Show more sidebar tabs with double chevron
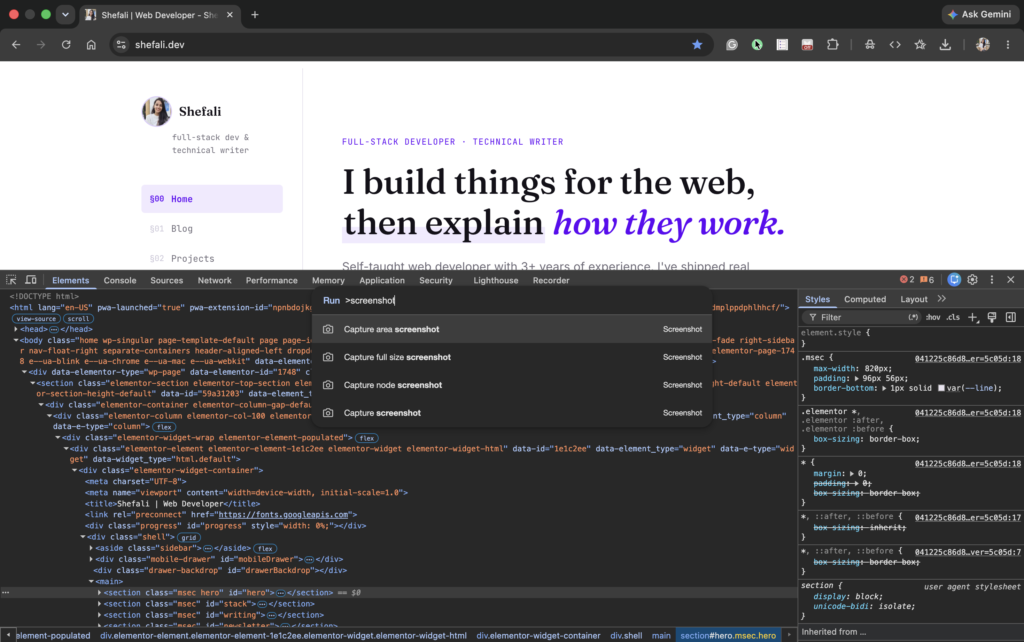 (x=941, y=298)
